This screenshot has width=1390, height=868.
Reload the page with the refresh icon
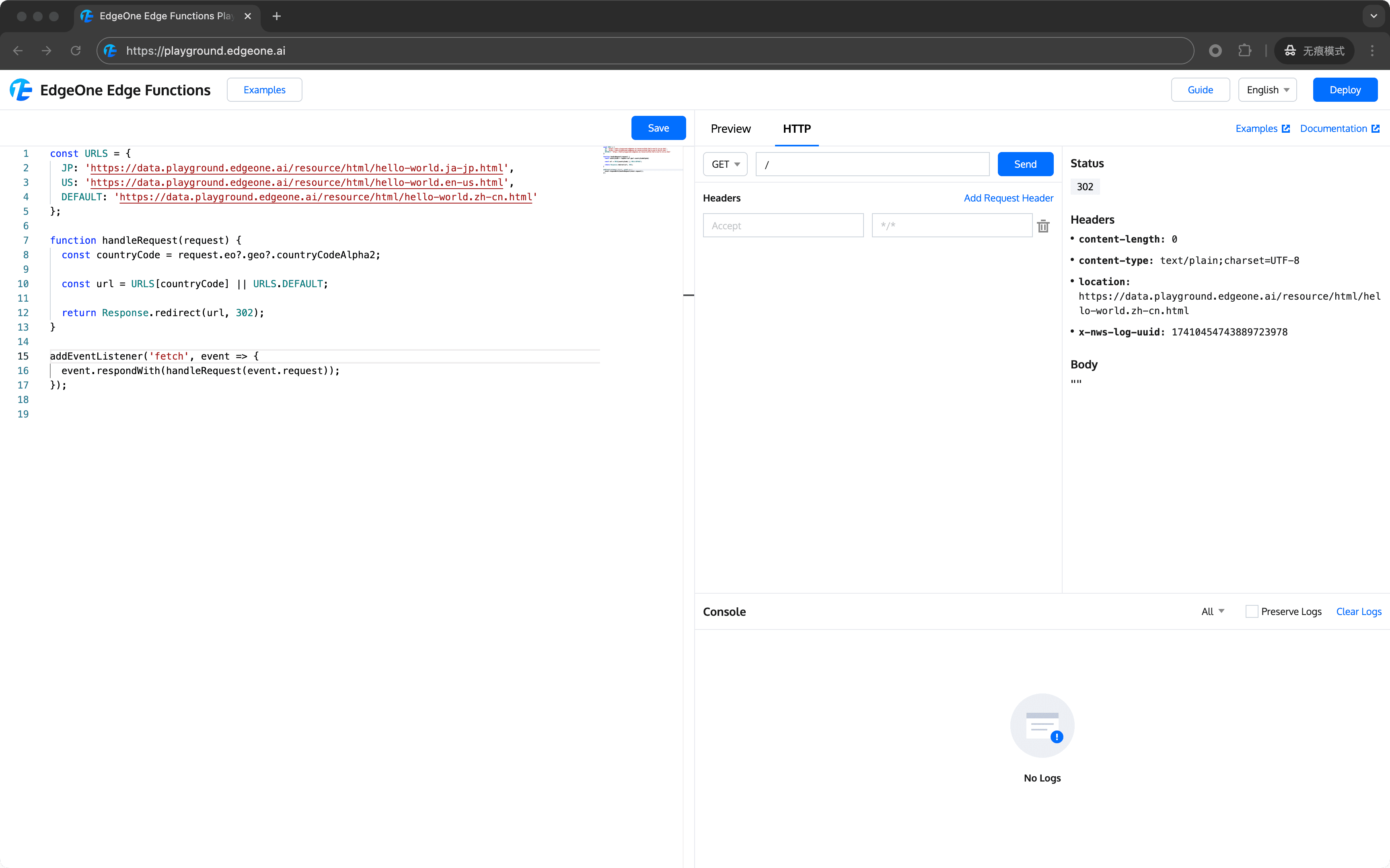76,51
